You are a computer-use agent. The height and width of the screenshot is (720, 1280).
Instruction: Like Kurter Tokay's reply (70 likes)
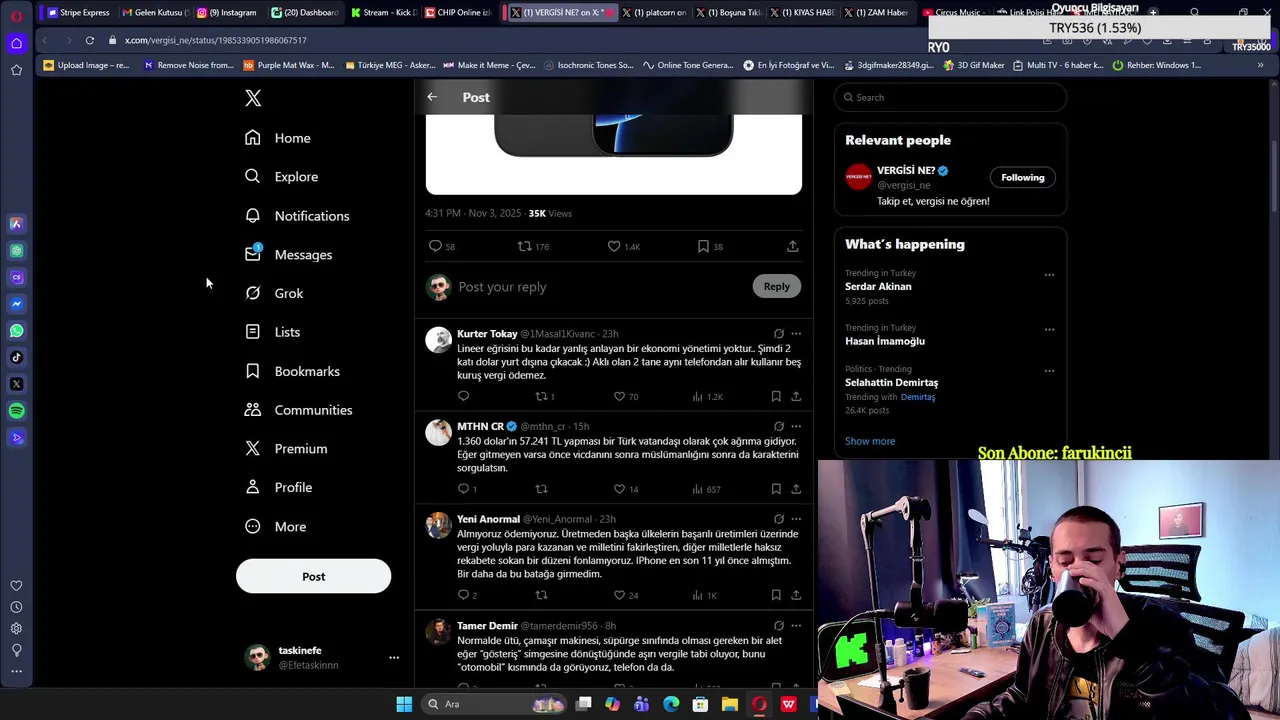coord(626,396)
